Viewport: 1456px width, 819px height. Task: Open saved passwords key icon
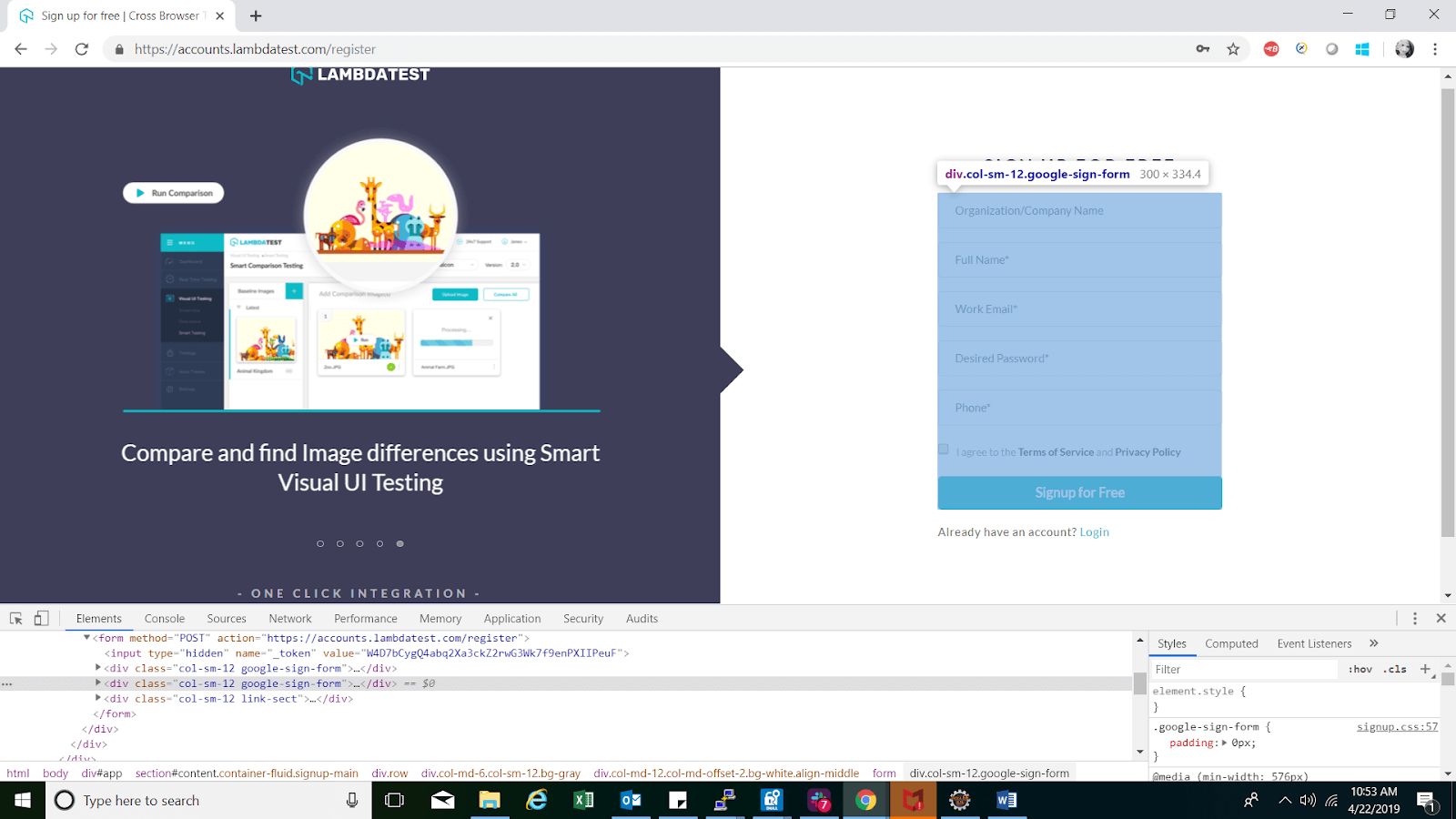pyautogui.click(x=1203, y=49)
